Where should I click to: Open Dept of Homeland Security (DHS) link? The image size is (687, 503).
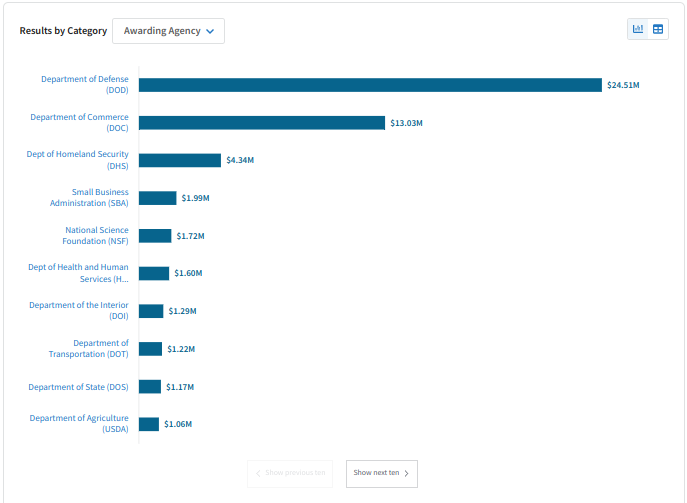coord(78,160)
